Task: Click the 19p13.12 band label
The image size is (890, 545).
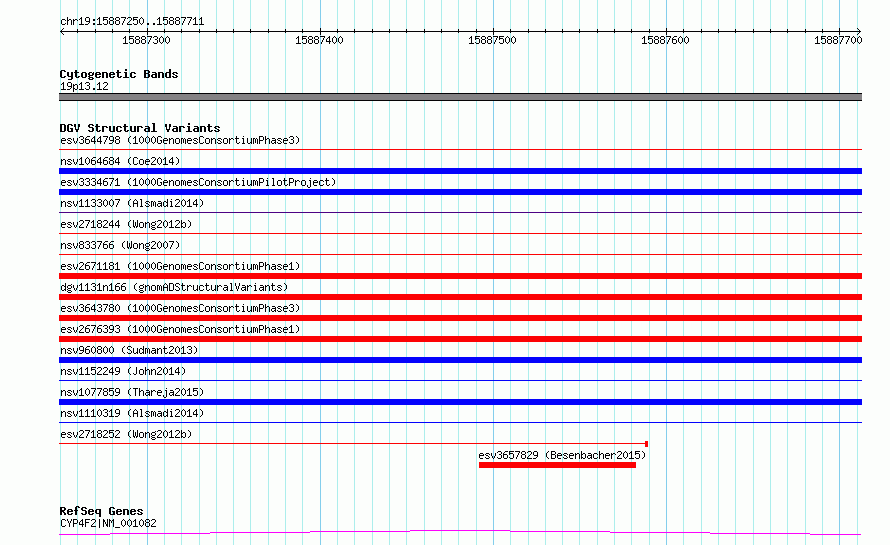Action: (84, 86)
